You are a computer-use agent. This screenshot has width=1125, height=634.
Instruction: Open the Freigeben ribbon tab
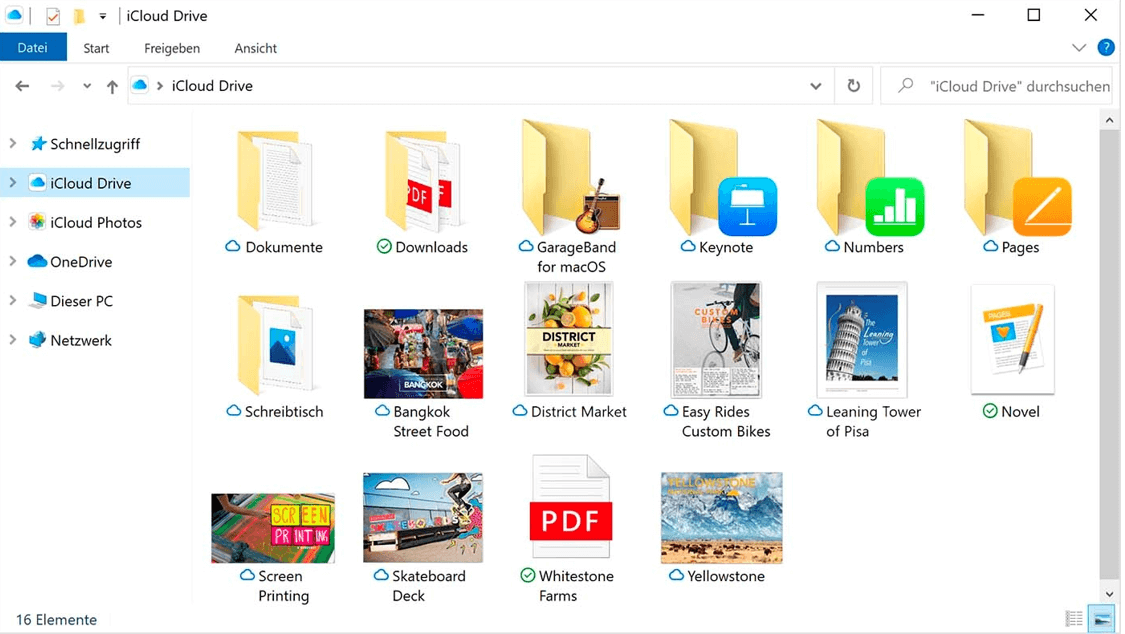172,48
